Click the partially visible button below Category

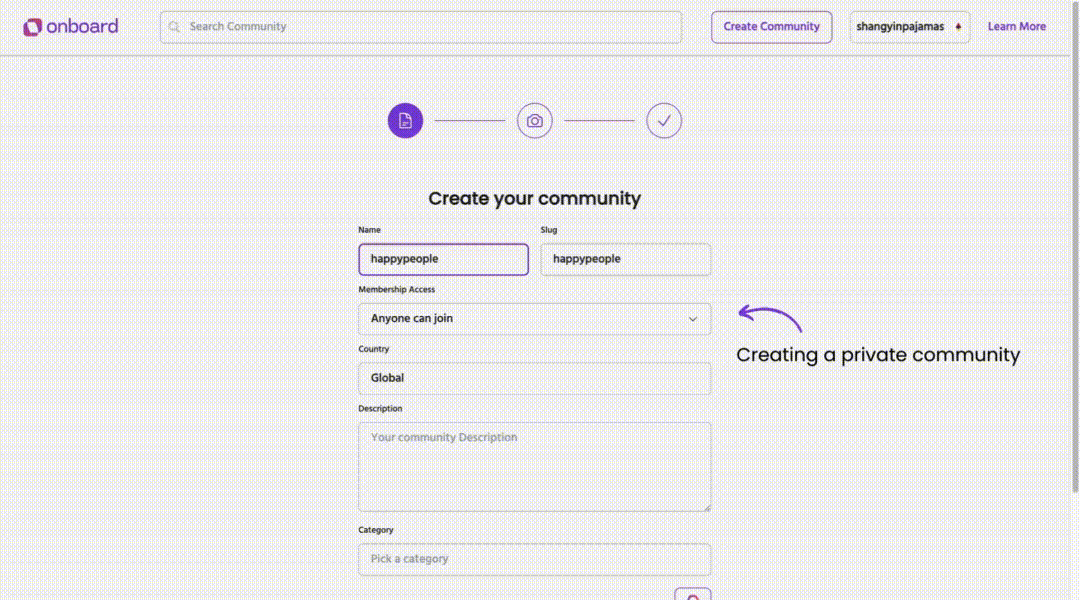click(693, 594)
